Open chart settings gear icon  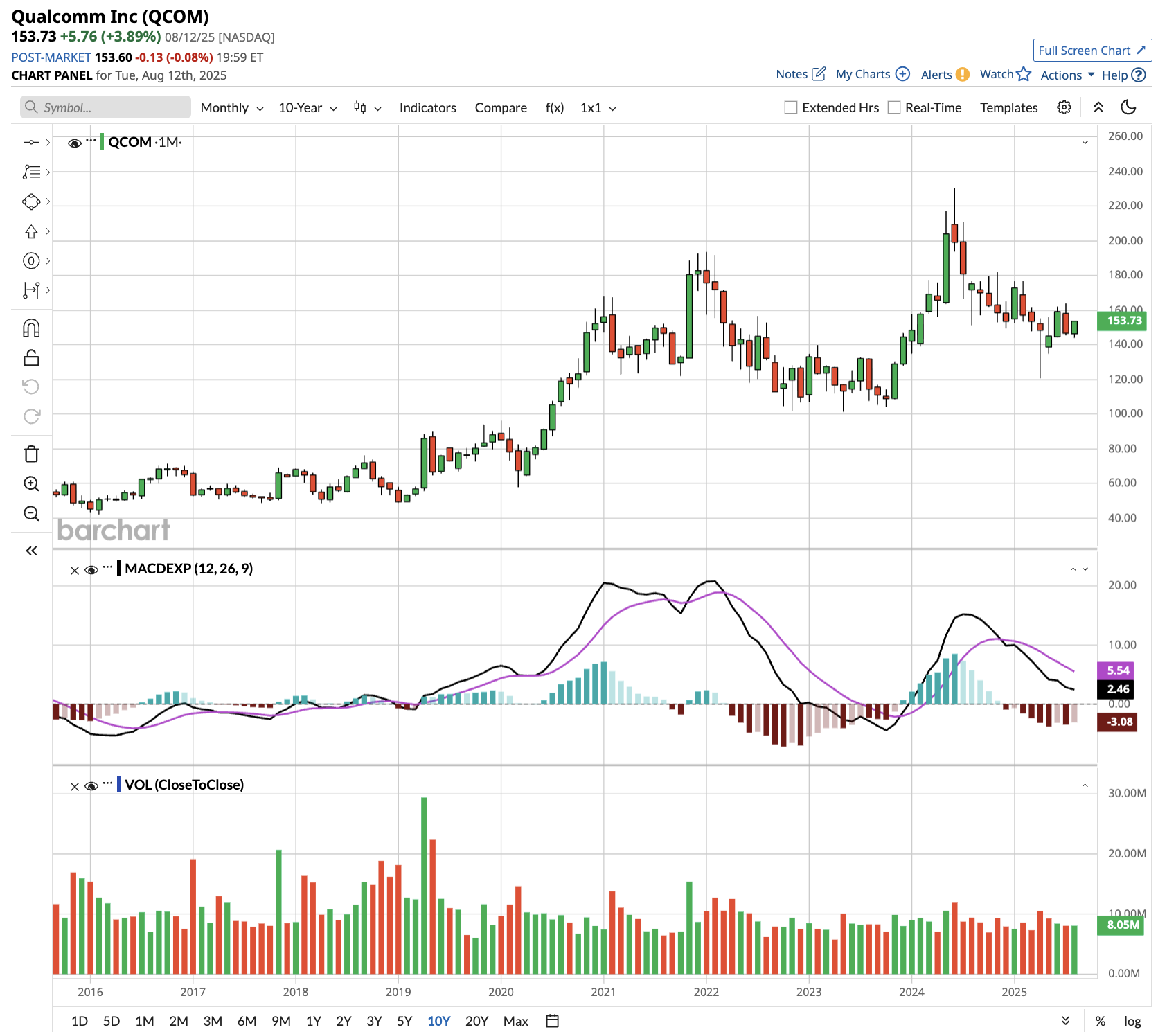[1064, 107]
